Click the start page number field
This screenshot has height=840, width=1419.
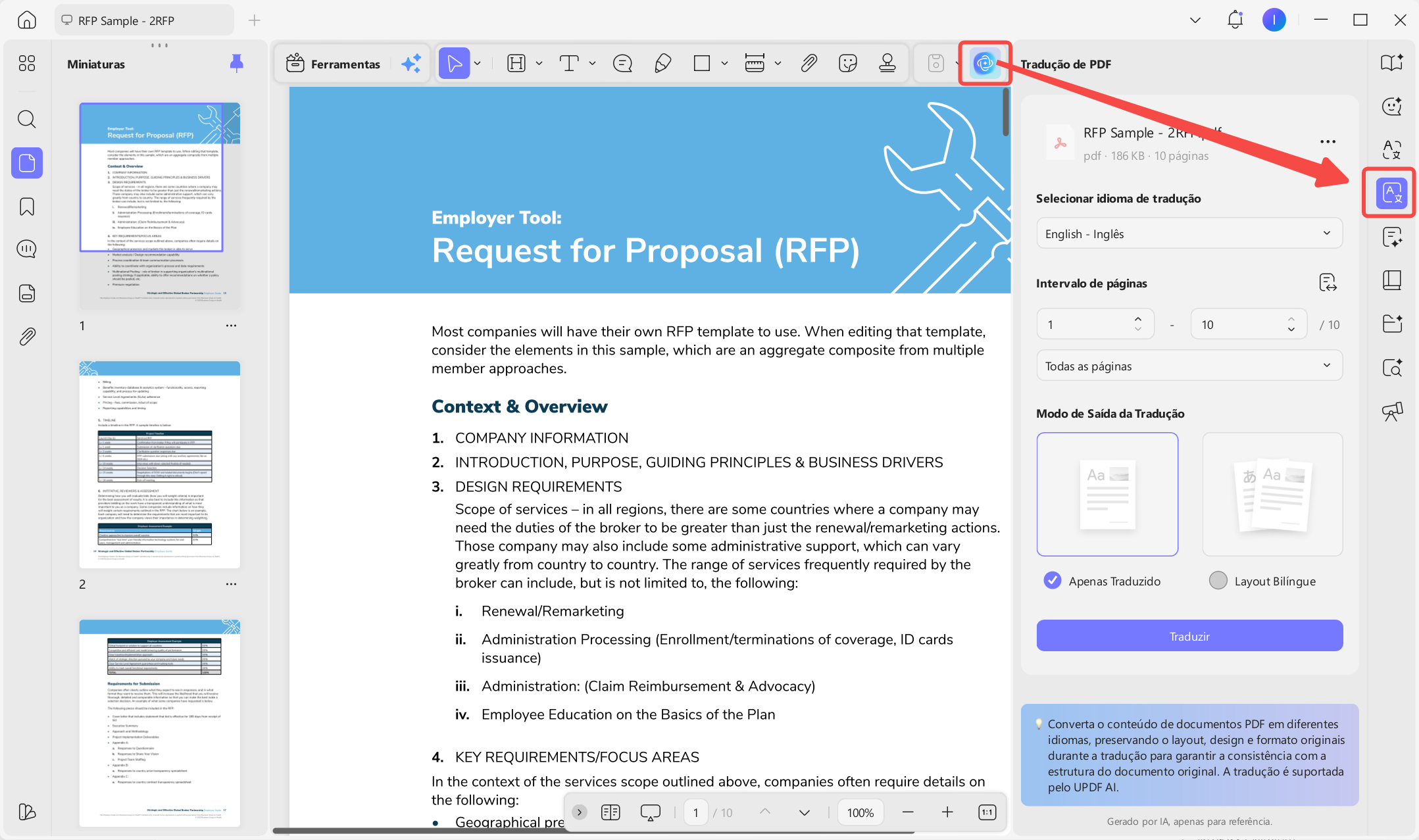tap(1095, 324)
